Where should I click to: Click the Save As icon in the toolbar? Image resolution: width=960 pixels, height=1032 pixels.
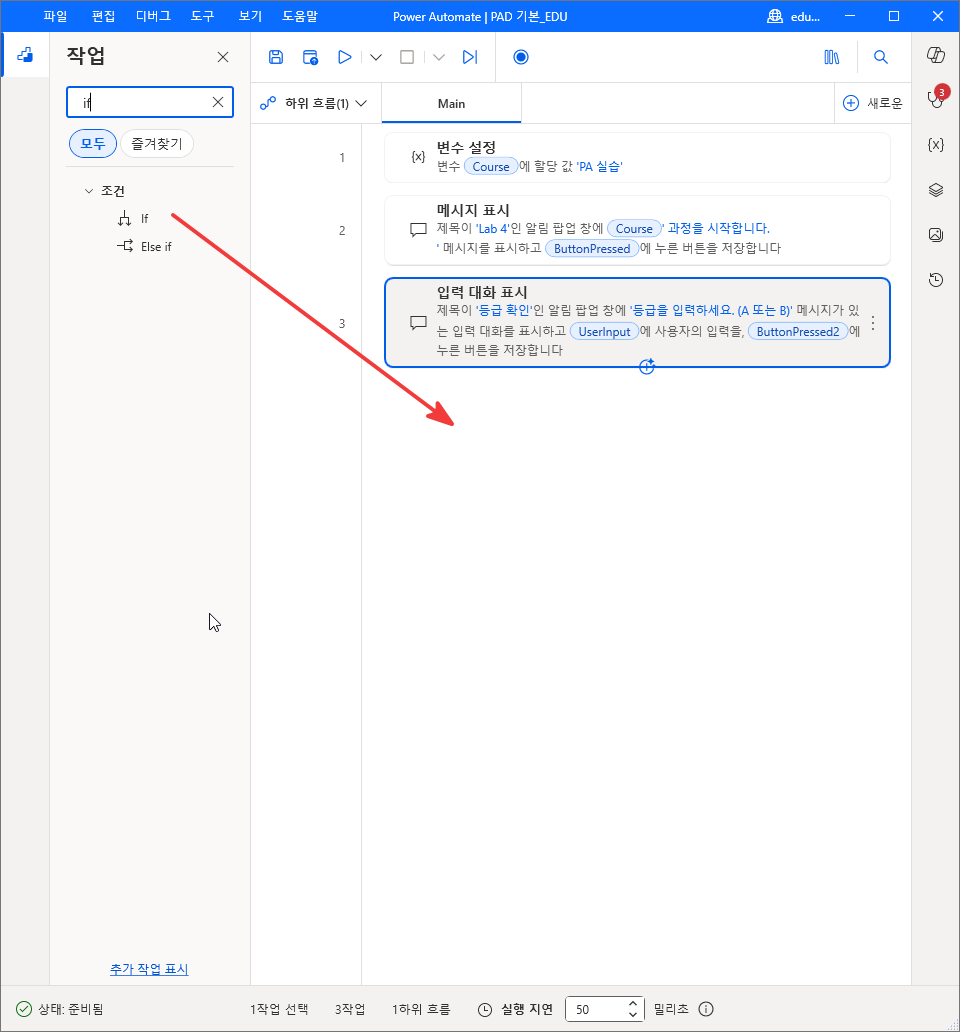pyautogui.click(x=310, y=57)
